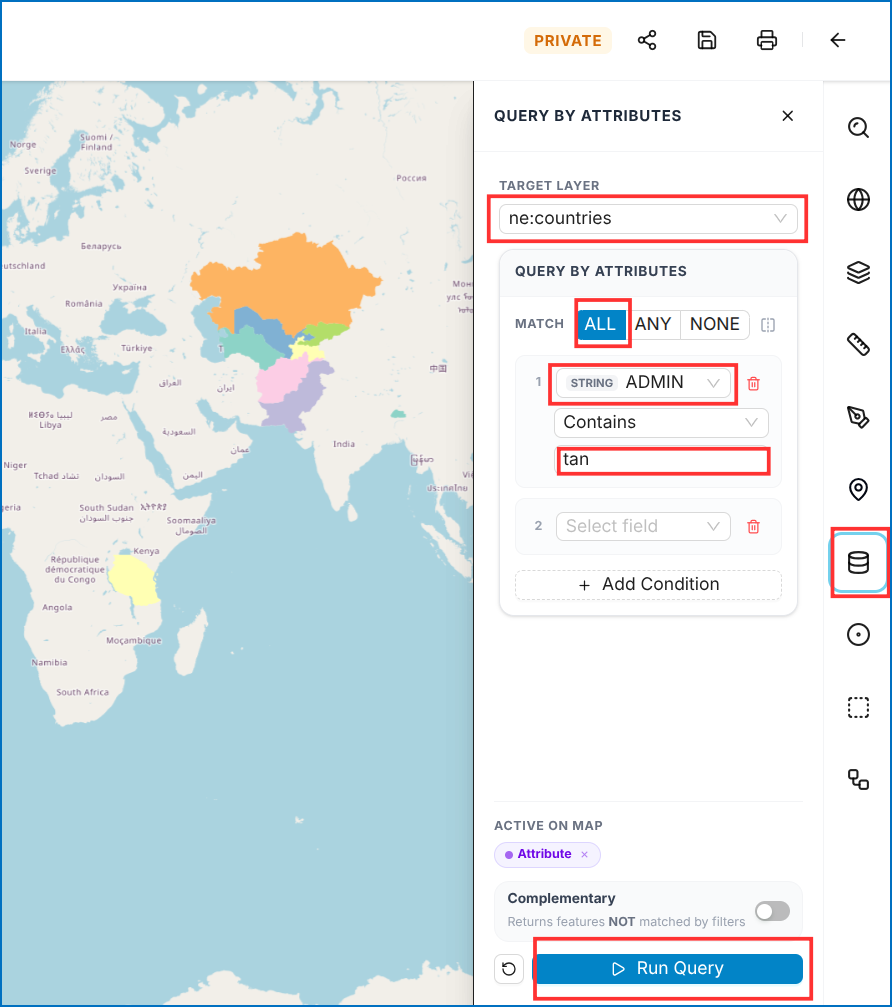Screen dimensions: 892x1007
Task: Click the print icon
Action: tap(767, 40)
